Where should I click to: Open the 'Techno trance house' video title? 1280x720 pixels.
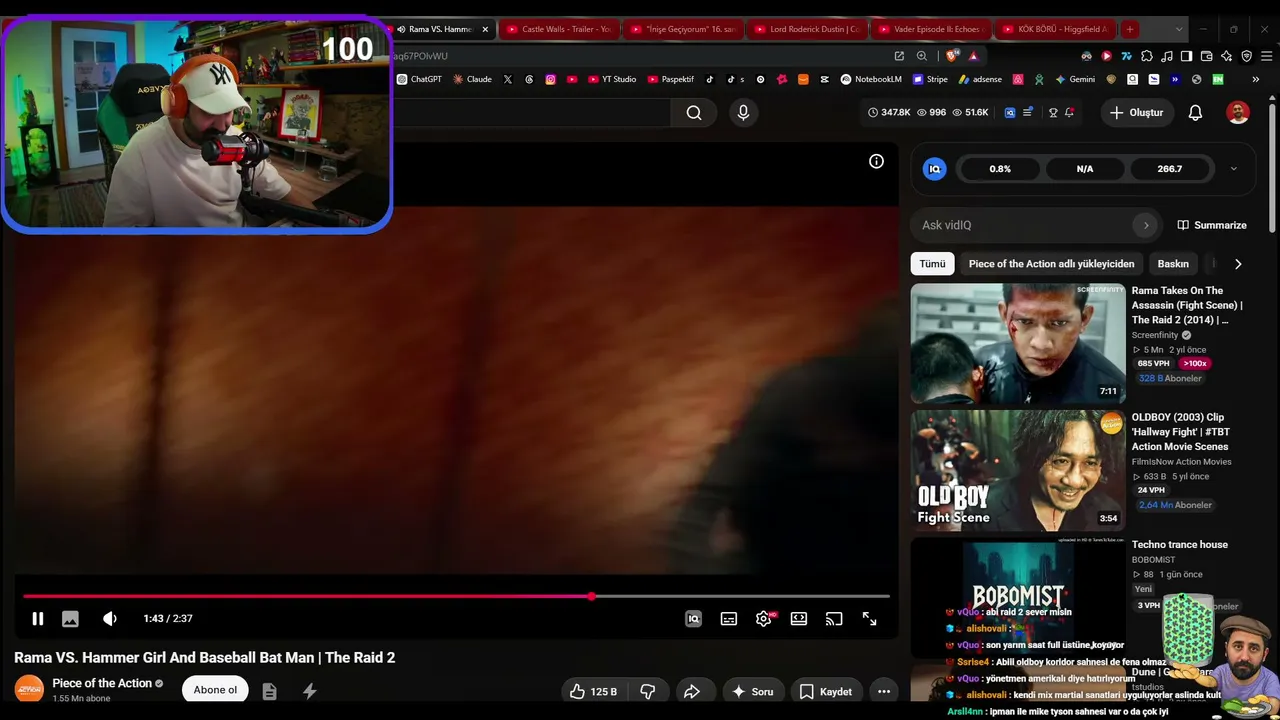click(x=1180, y=545)
